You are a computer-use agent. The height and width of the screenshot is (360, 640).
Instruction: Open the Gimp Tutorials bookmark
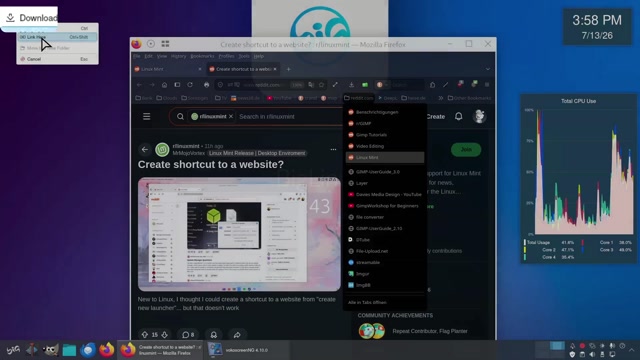[384, 135]
